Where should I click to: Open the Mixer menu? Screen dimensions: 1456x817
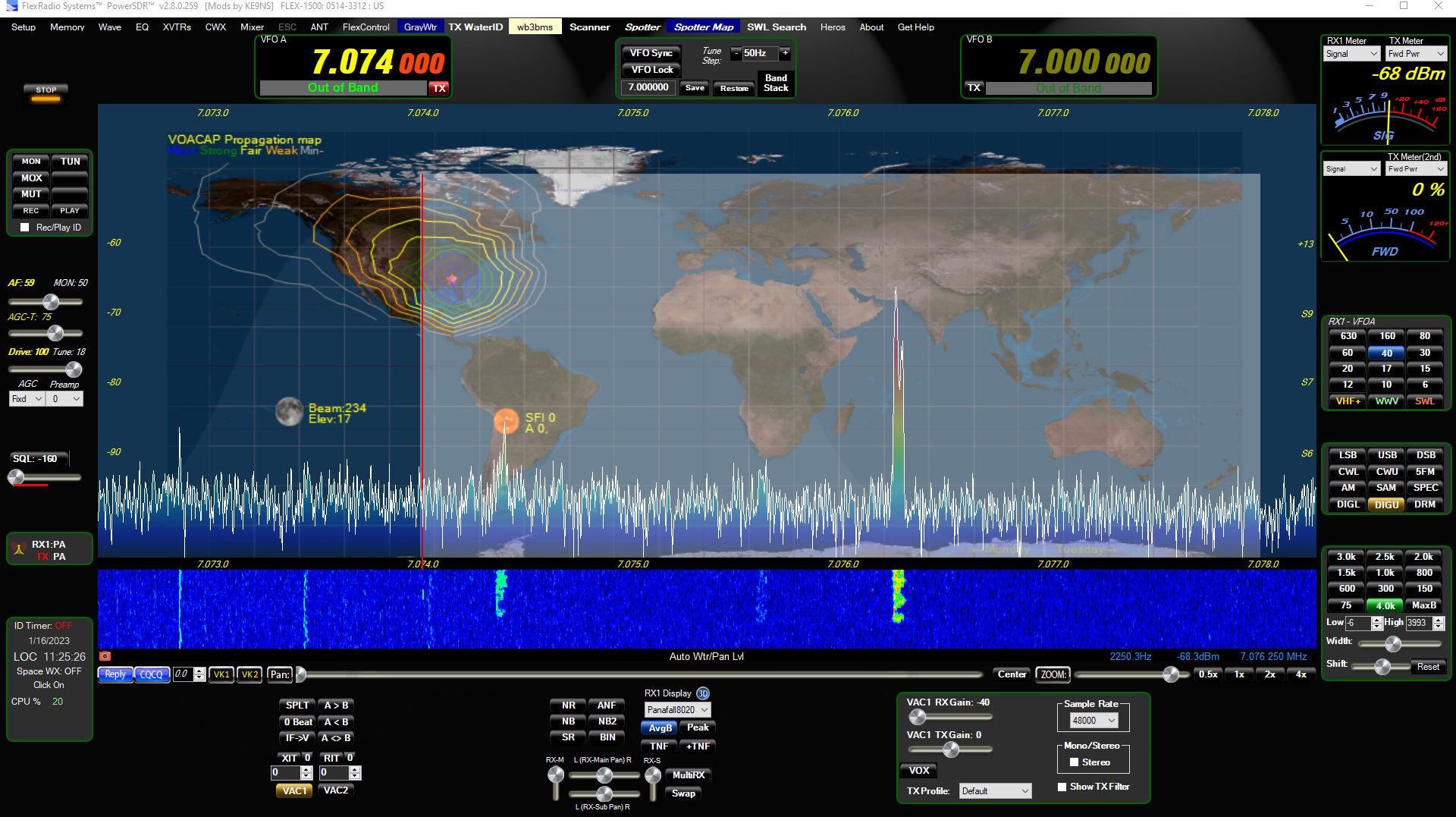[x=253, y=27]
